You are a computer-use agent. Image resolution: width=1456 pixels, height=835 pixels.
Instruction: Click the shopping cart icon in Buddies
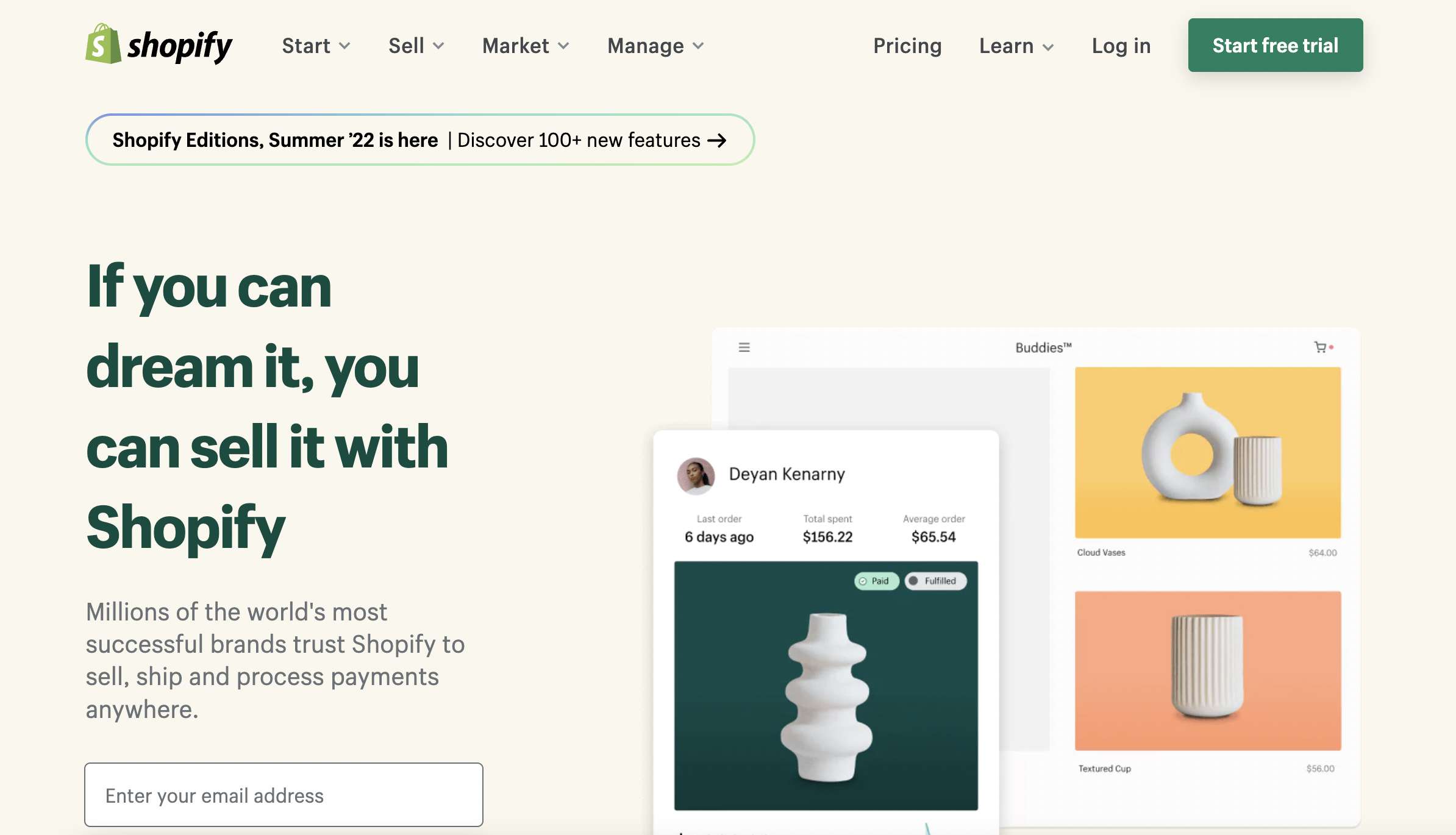pos(1320,347)
